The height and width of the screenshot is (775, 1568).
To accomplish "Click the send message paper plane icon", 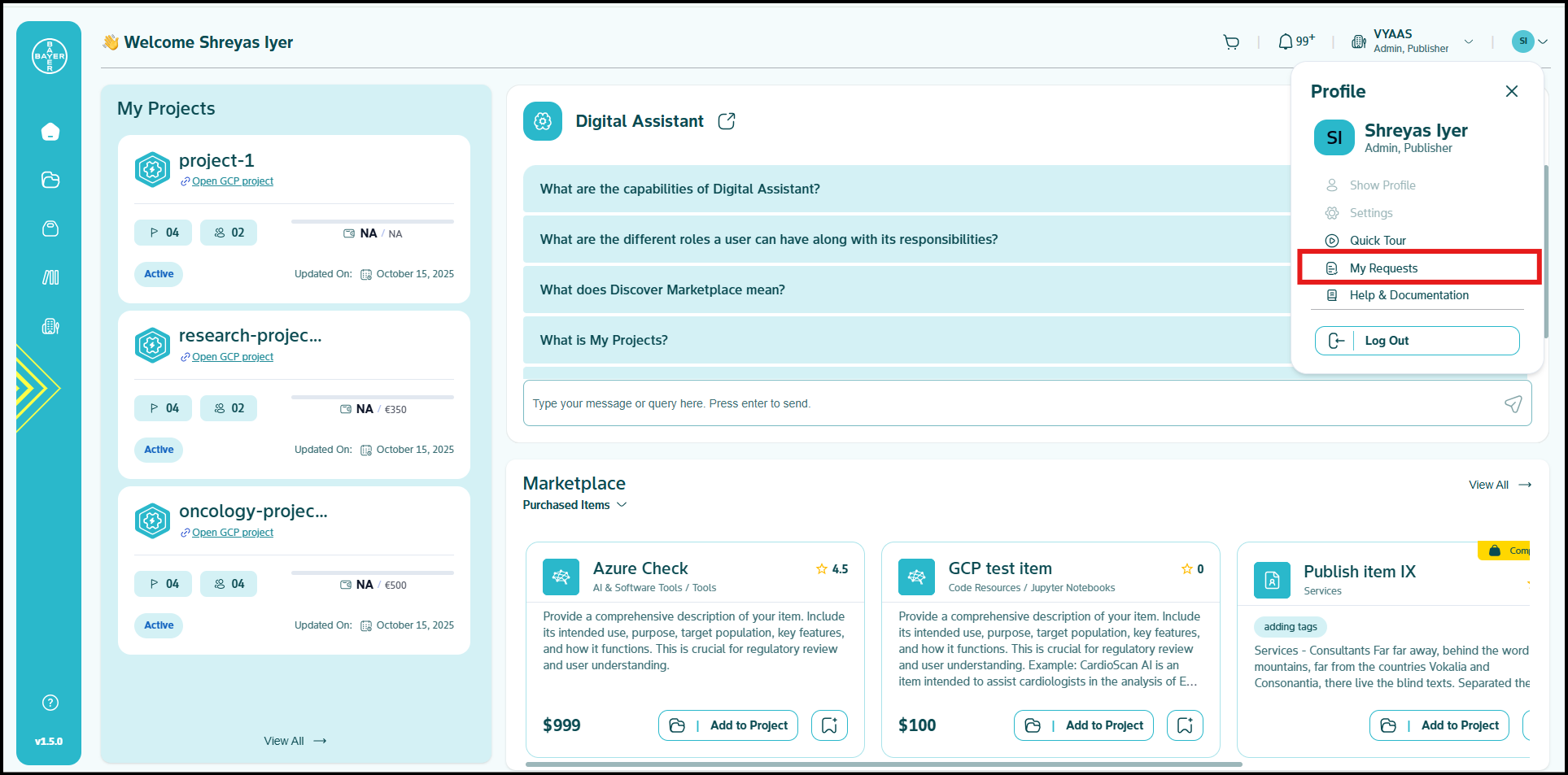I will [x=1513, y=404].
